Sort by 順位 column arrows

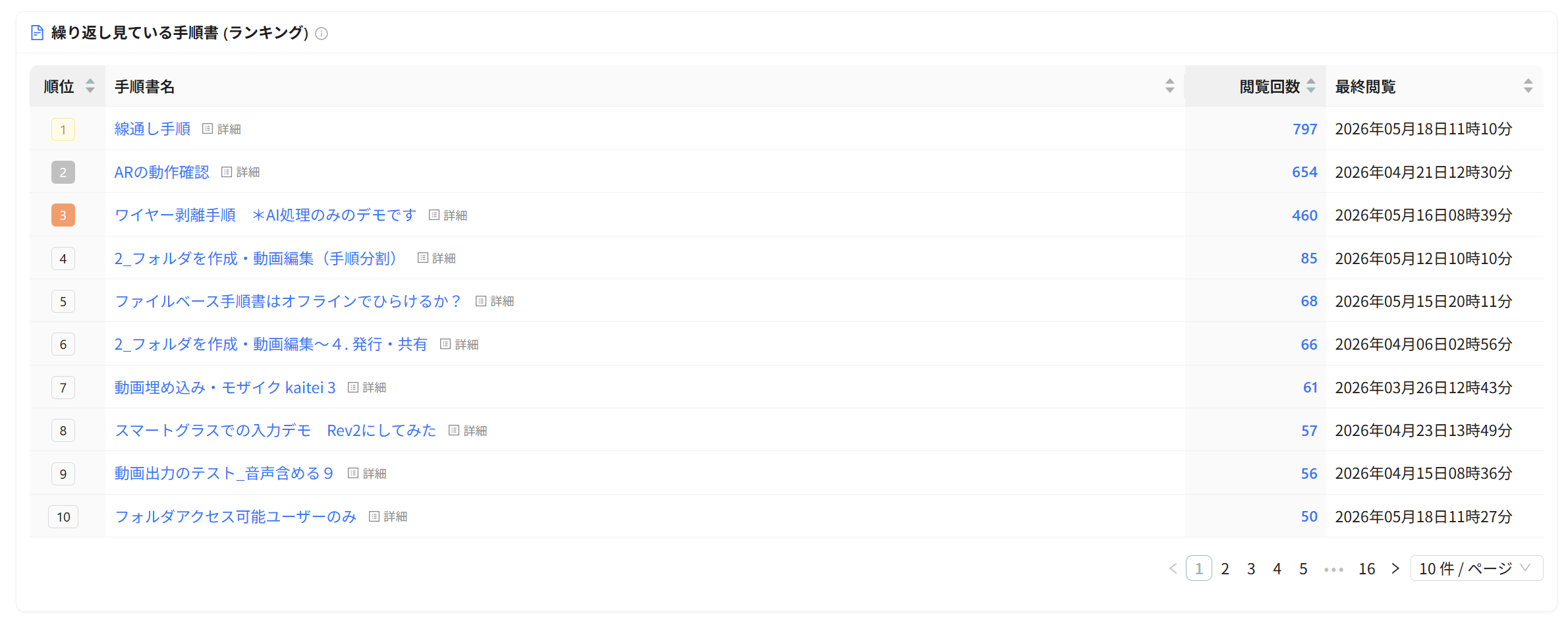(90, 86)
